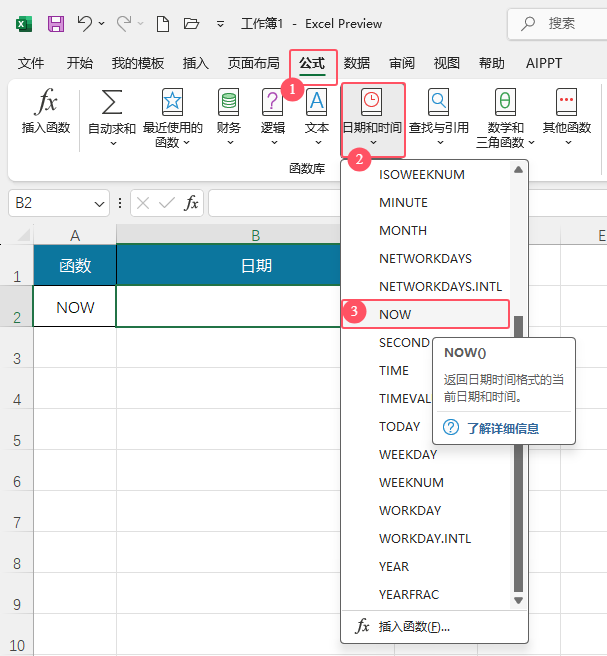Open the 审阅 tab
The image size is (607, 656).
click(402, 63)
